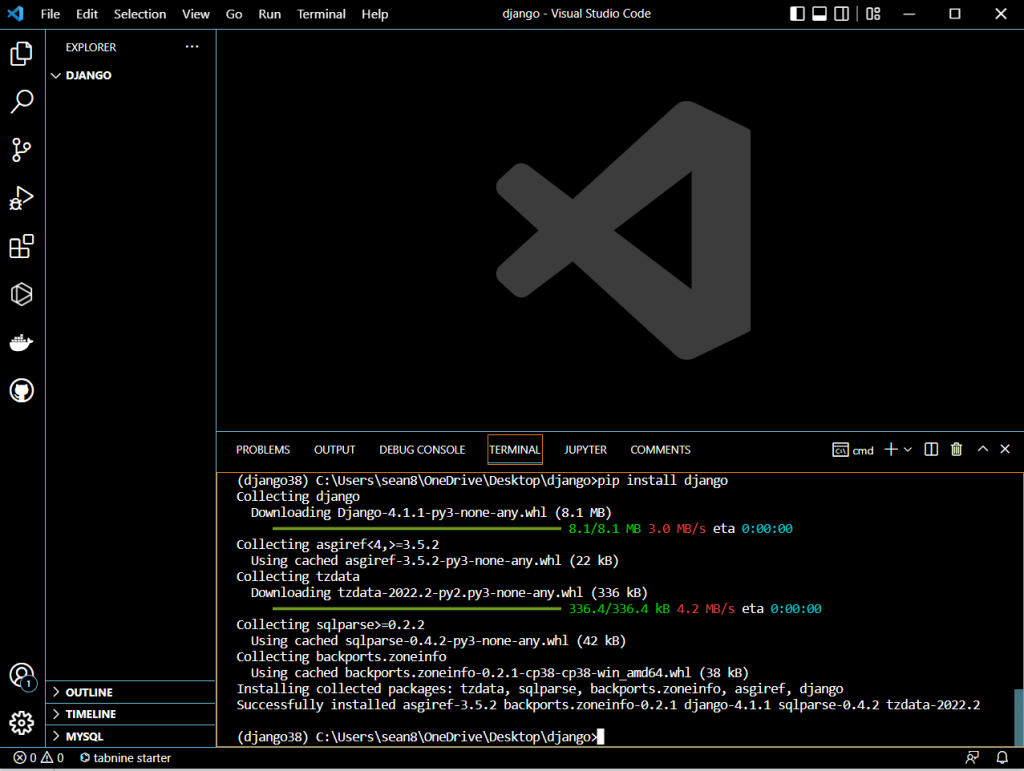The height and width of the screenshot is (771, 1024).
Task: Open the Search view icon
Action: [x=22, y=102]
